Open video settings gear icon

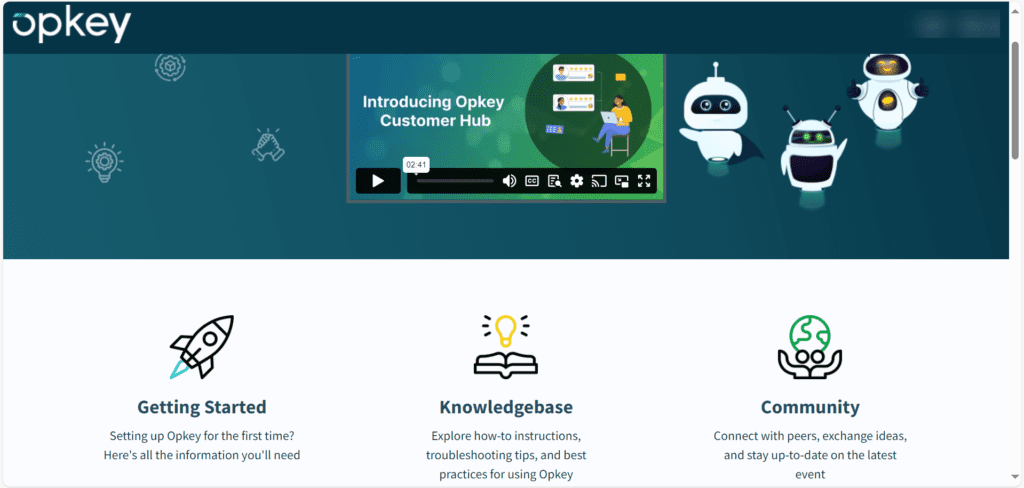[x=577, y=181]
